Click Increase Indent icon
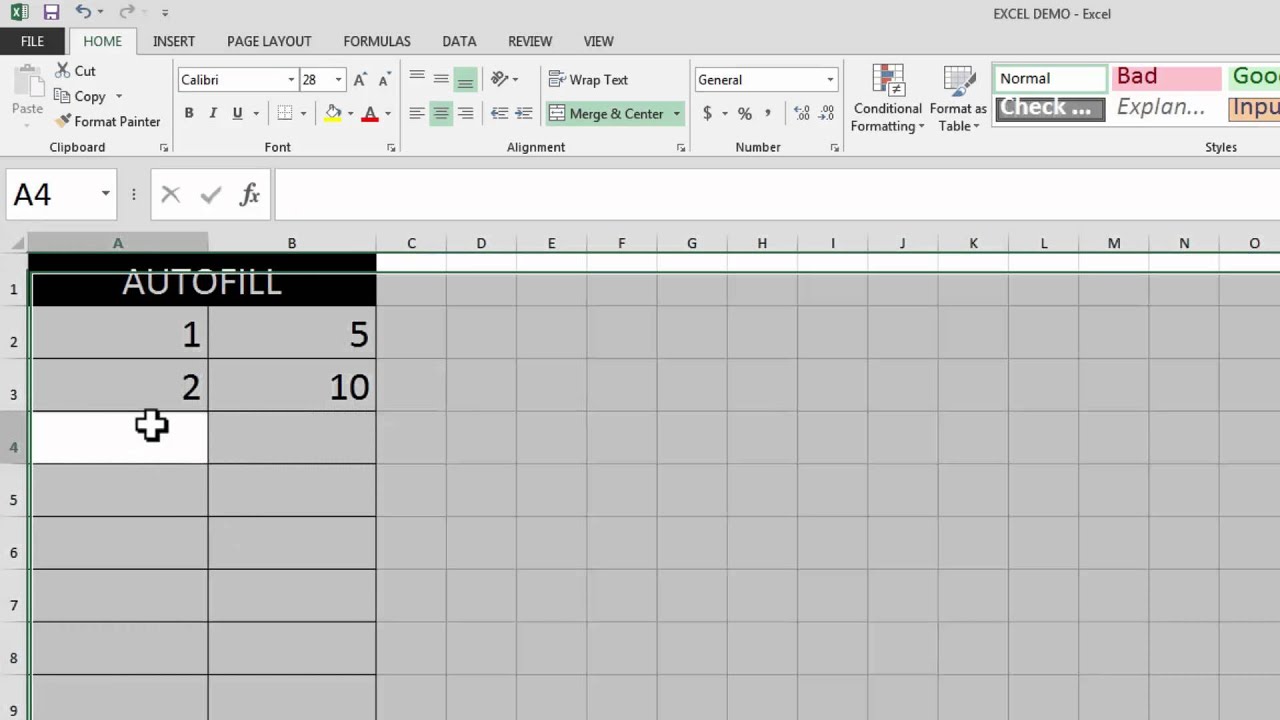This screenshot has width=1280, height=720. 523,113
